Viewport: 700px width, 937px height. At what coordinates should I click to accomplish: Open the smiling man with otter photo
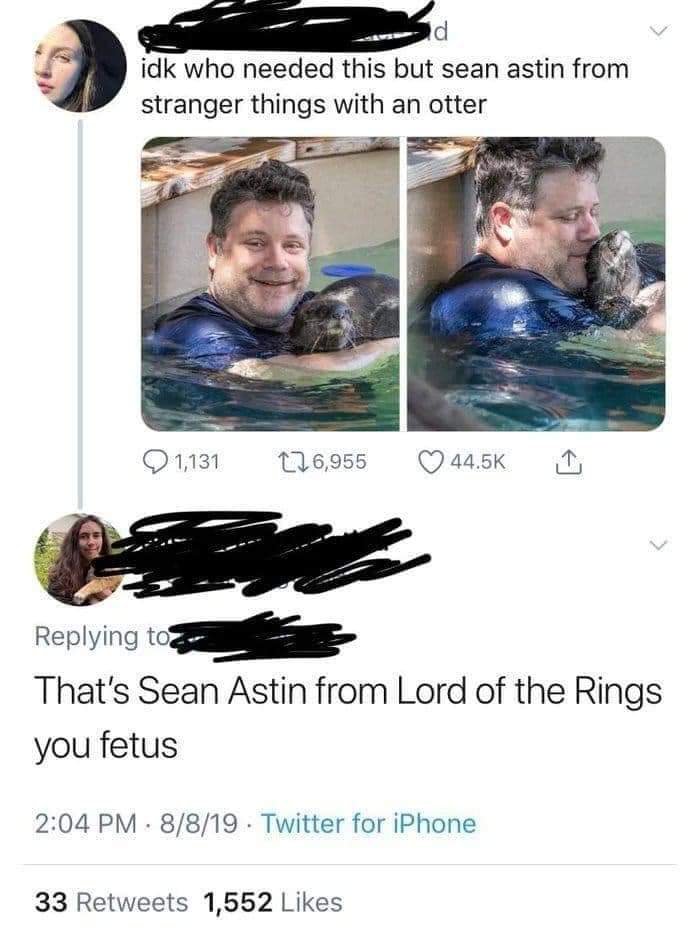click(270, 284)
